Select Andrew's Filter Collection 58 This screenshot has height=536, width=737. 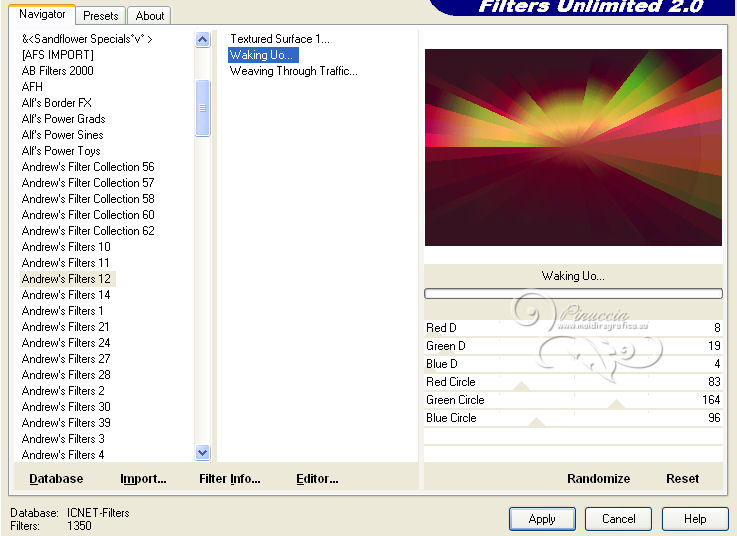pos(88,199)
